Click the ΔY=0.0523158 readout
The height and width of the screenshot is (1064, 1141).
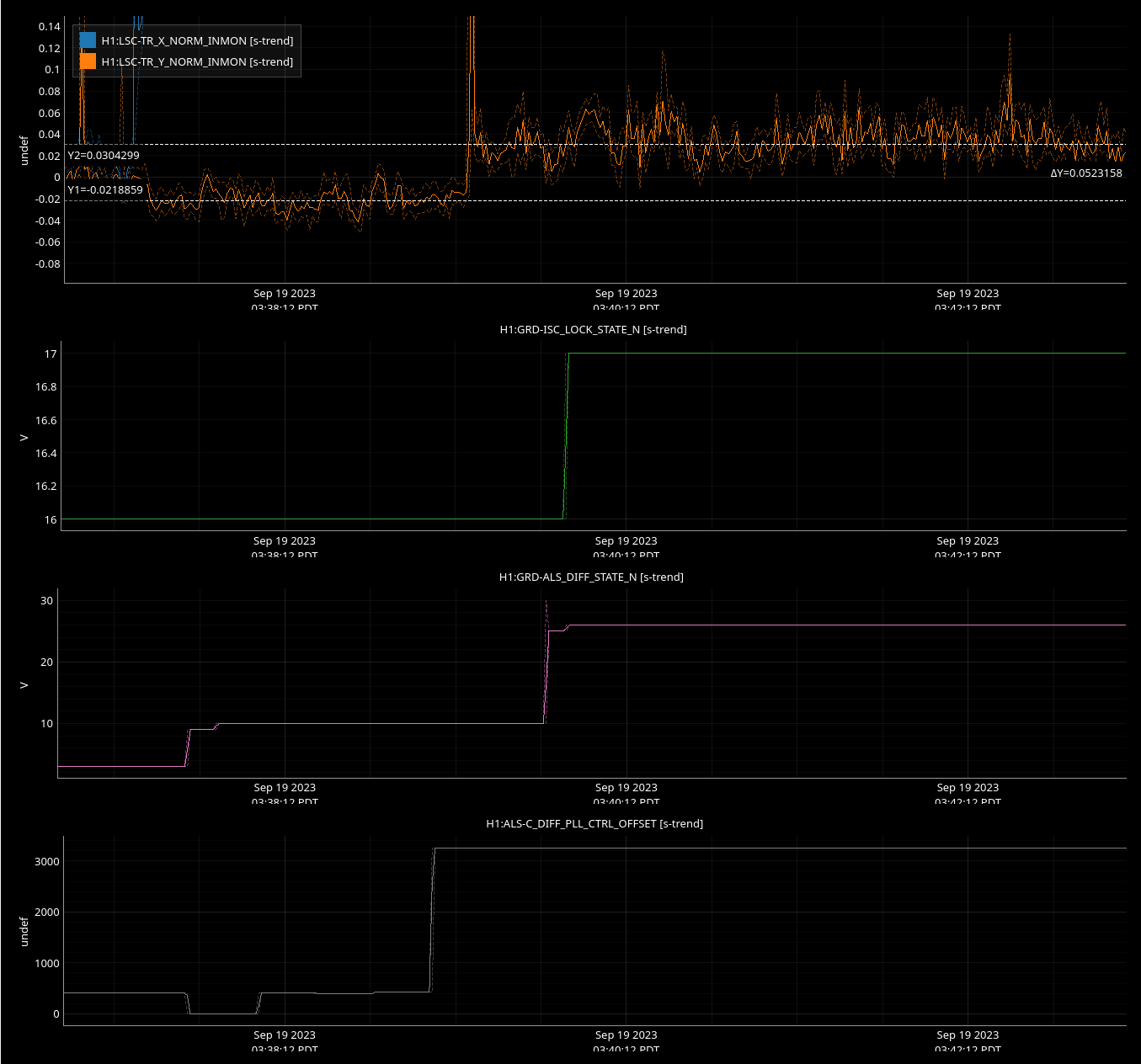[1086, 173]
